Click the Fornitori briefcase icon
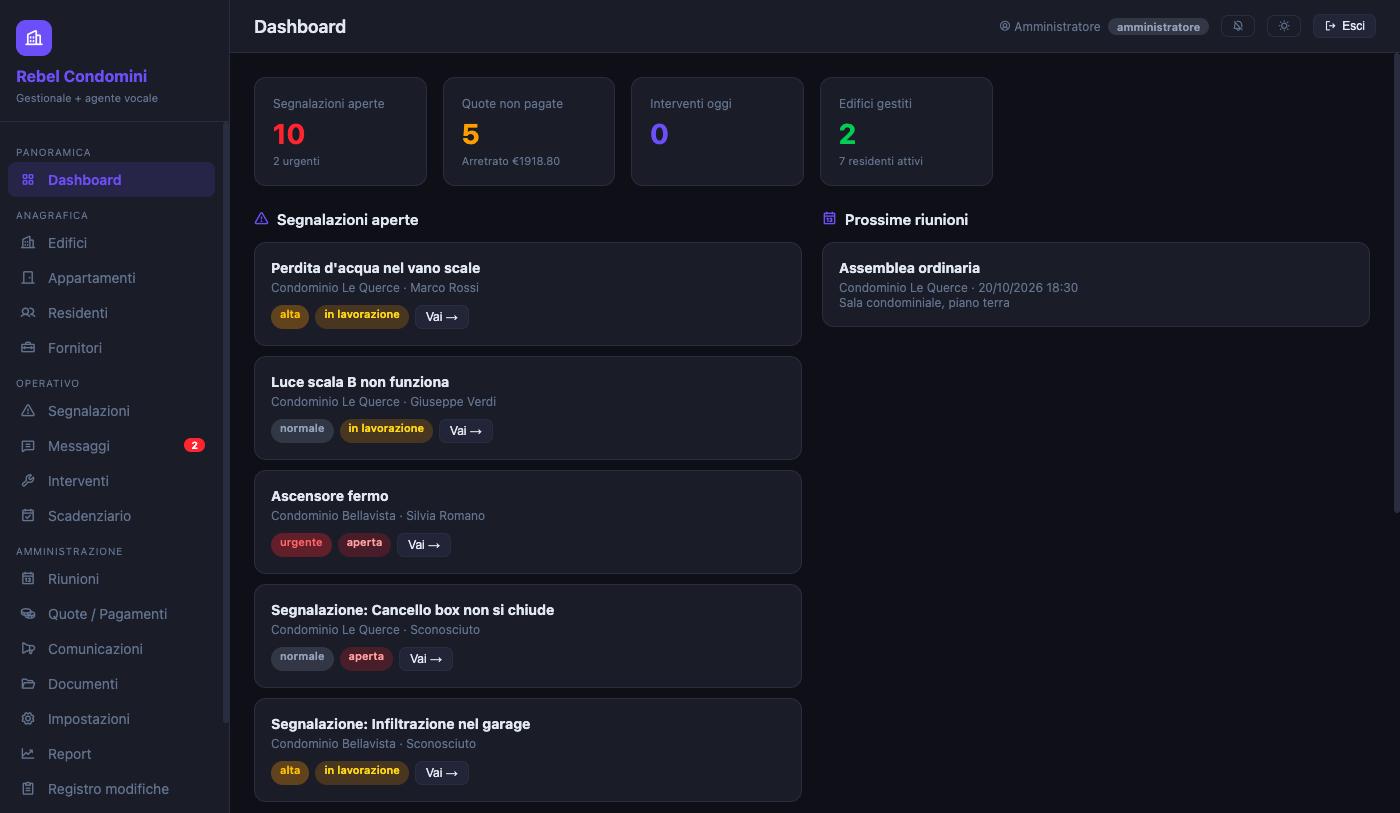 (x=28, y=348)
